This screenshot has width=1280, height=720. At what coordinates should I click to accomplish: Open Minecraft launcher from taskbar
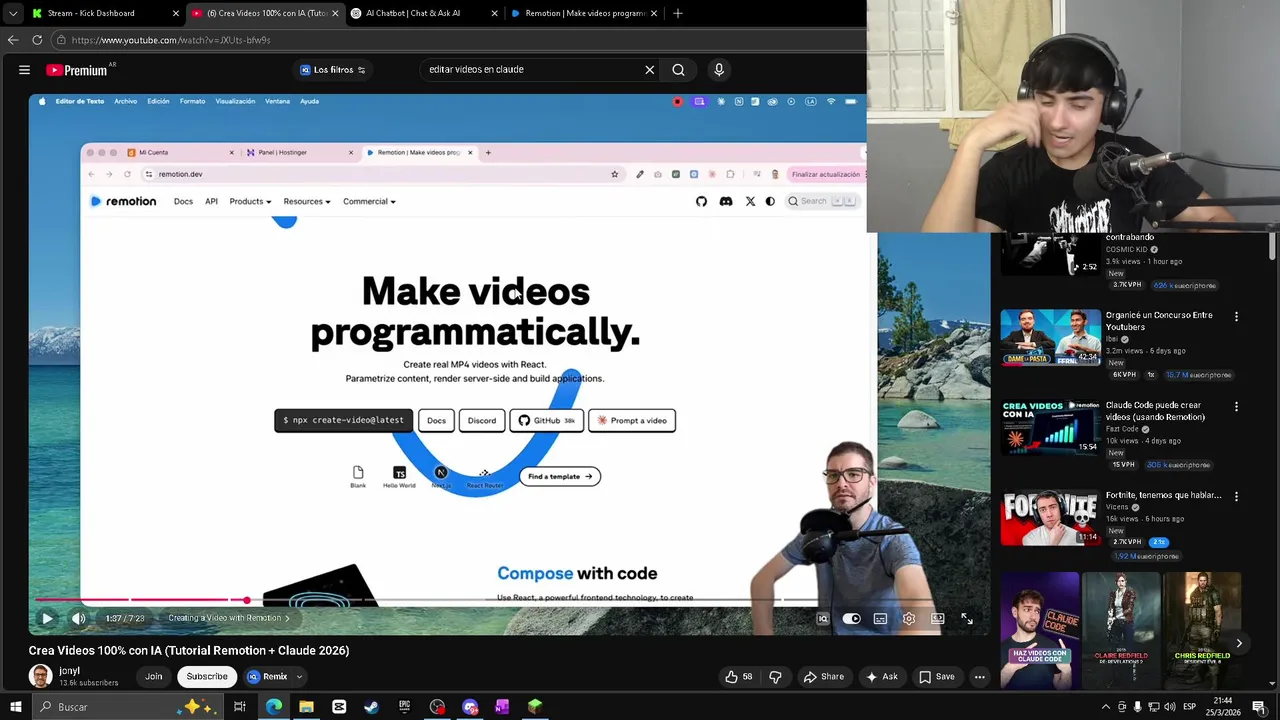pos(535,707)
